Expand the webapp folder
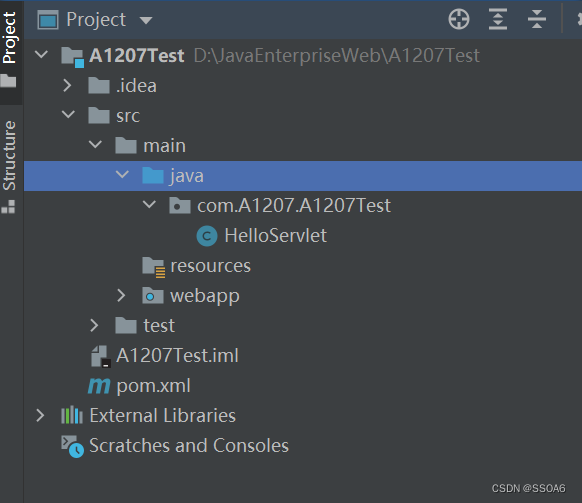 pyautogui.click(x=121, y=295)
